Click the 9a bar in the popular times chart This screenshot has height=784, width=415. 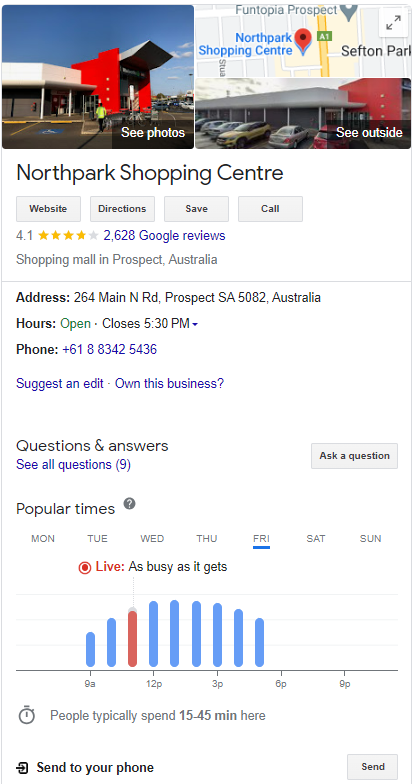90,650
